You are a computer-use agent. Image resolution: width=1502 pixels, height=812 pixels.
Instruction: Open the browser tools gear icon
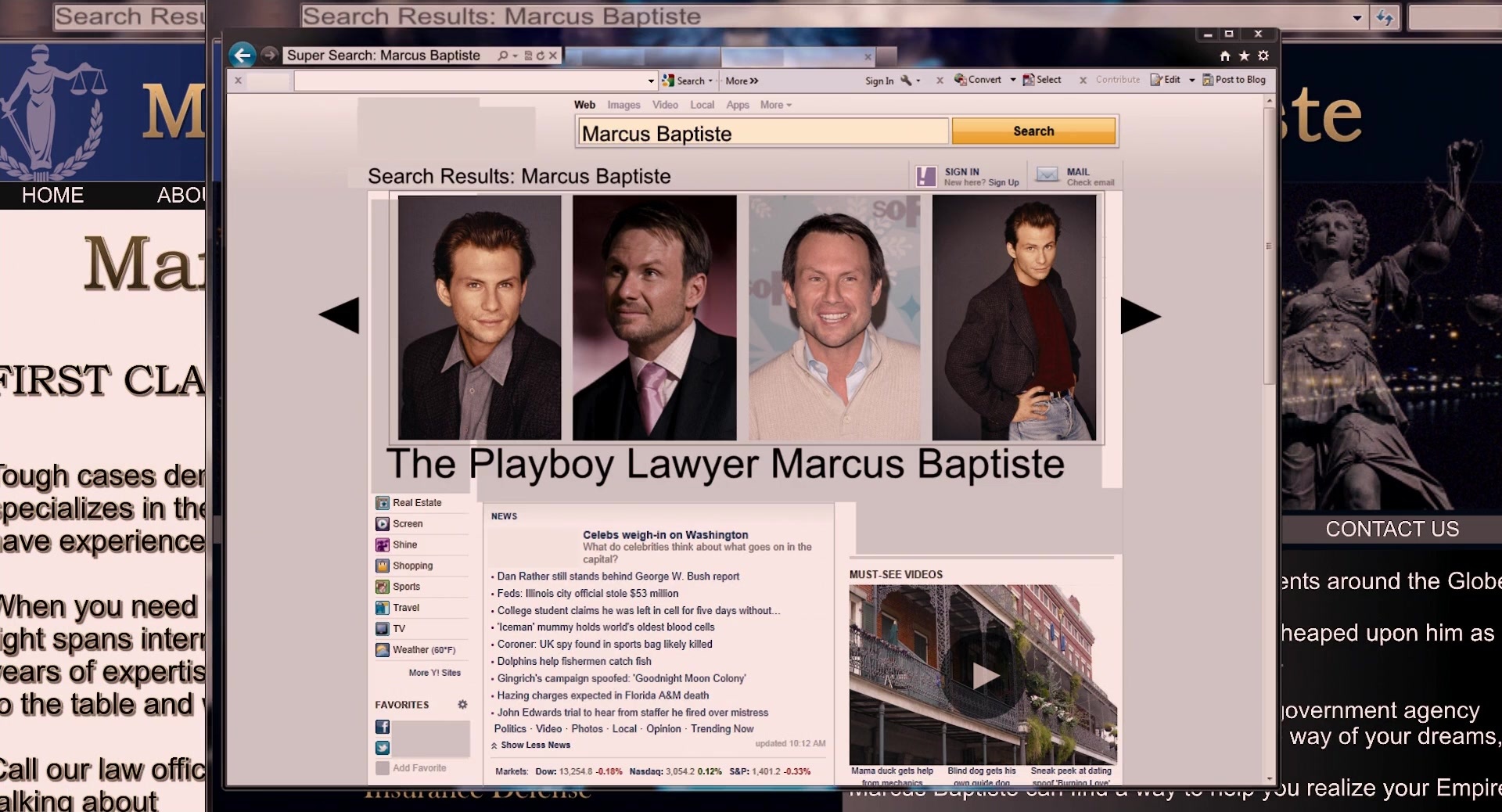pyautogui.click(x=1263, y=56)
